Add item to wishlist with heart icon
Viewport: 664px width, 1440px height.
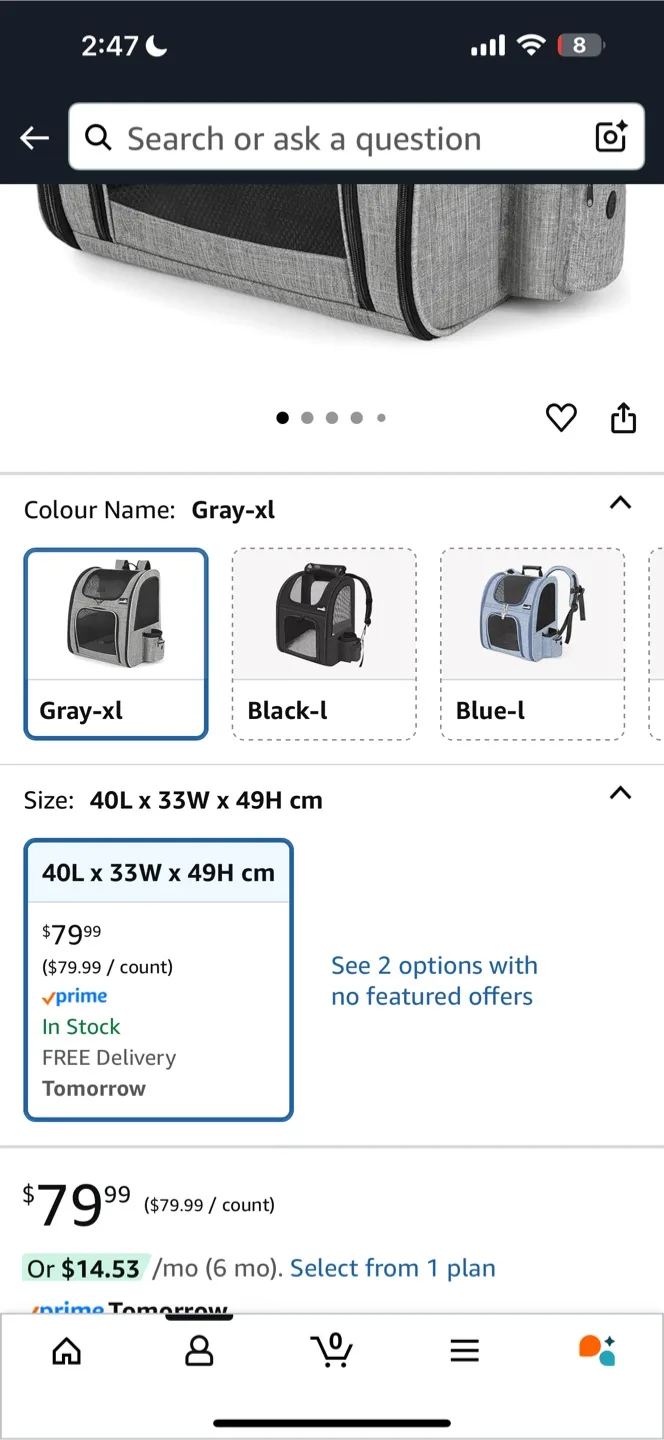coord(561,418)
